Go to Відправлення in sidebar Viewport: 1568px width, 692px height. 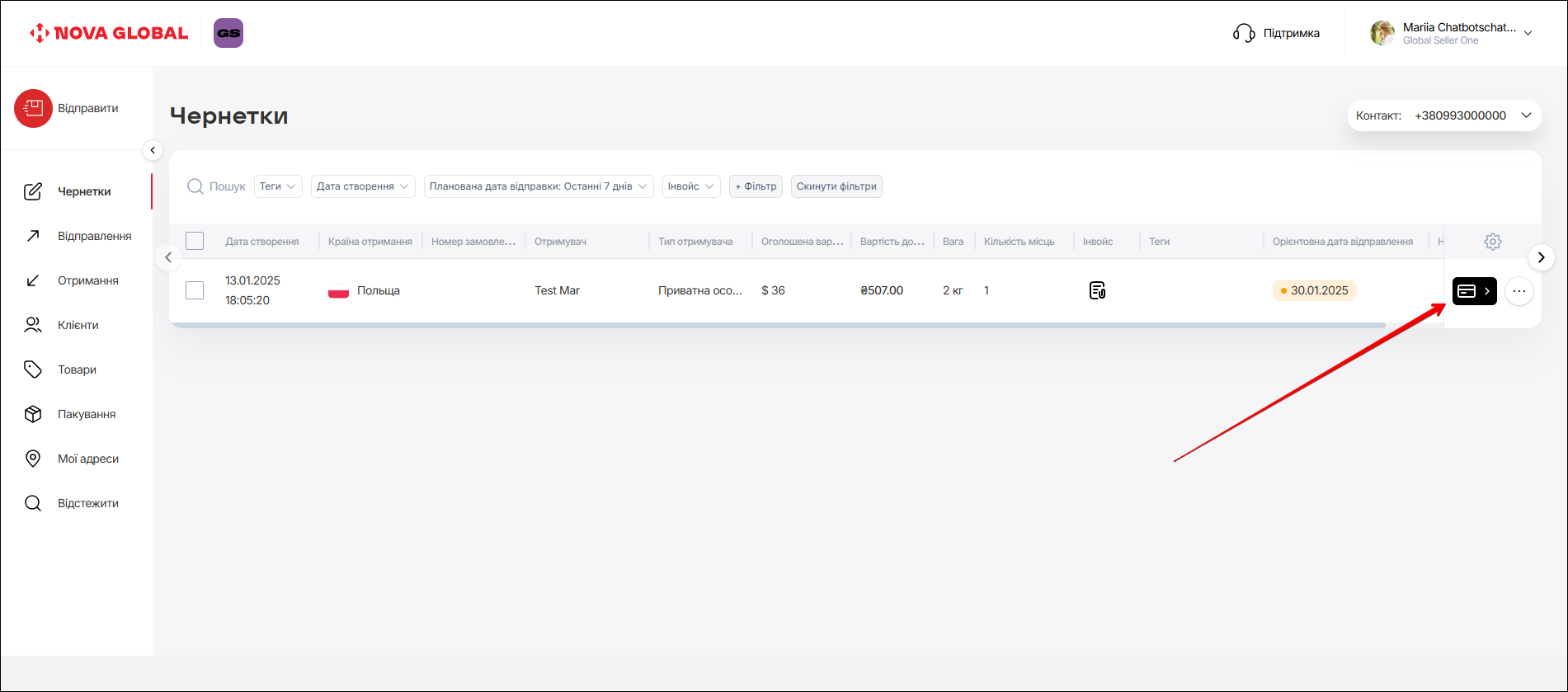94,236
